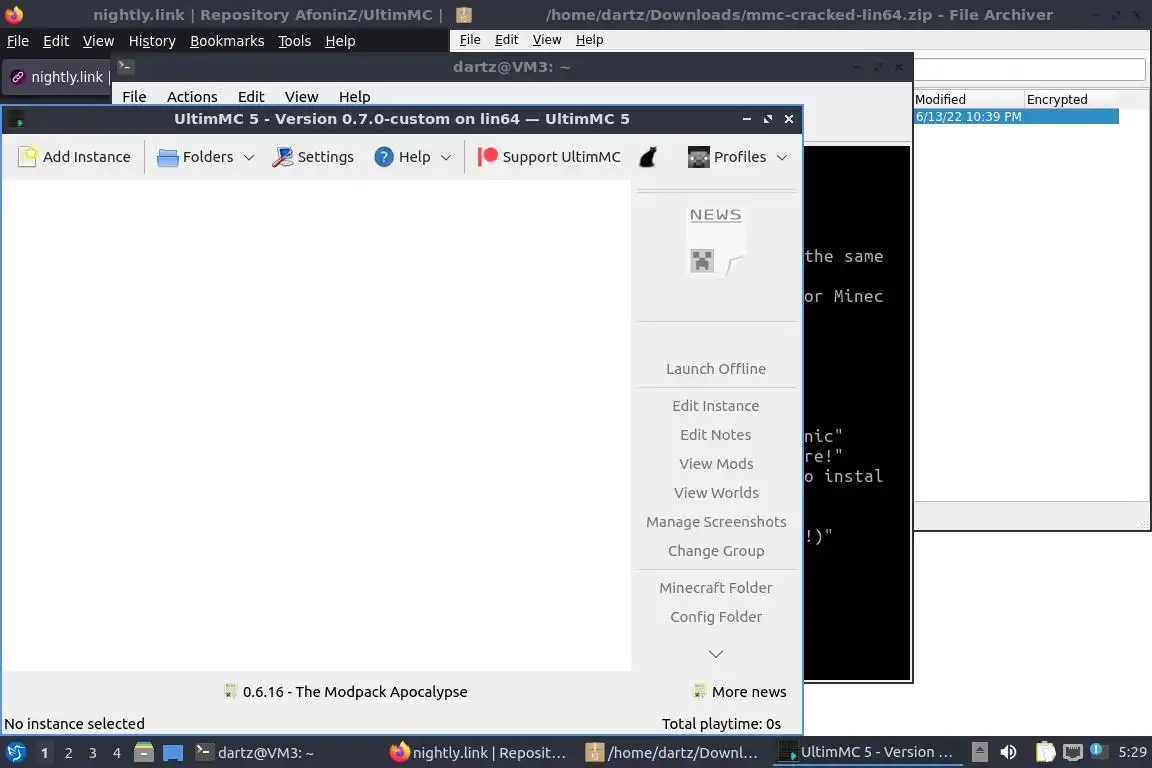1152x768 pixels.
Task: Click the File Archiver title bar icon
Action: [x=464, y=15]
